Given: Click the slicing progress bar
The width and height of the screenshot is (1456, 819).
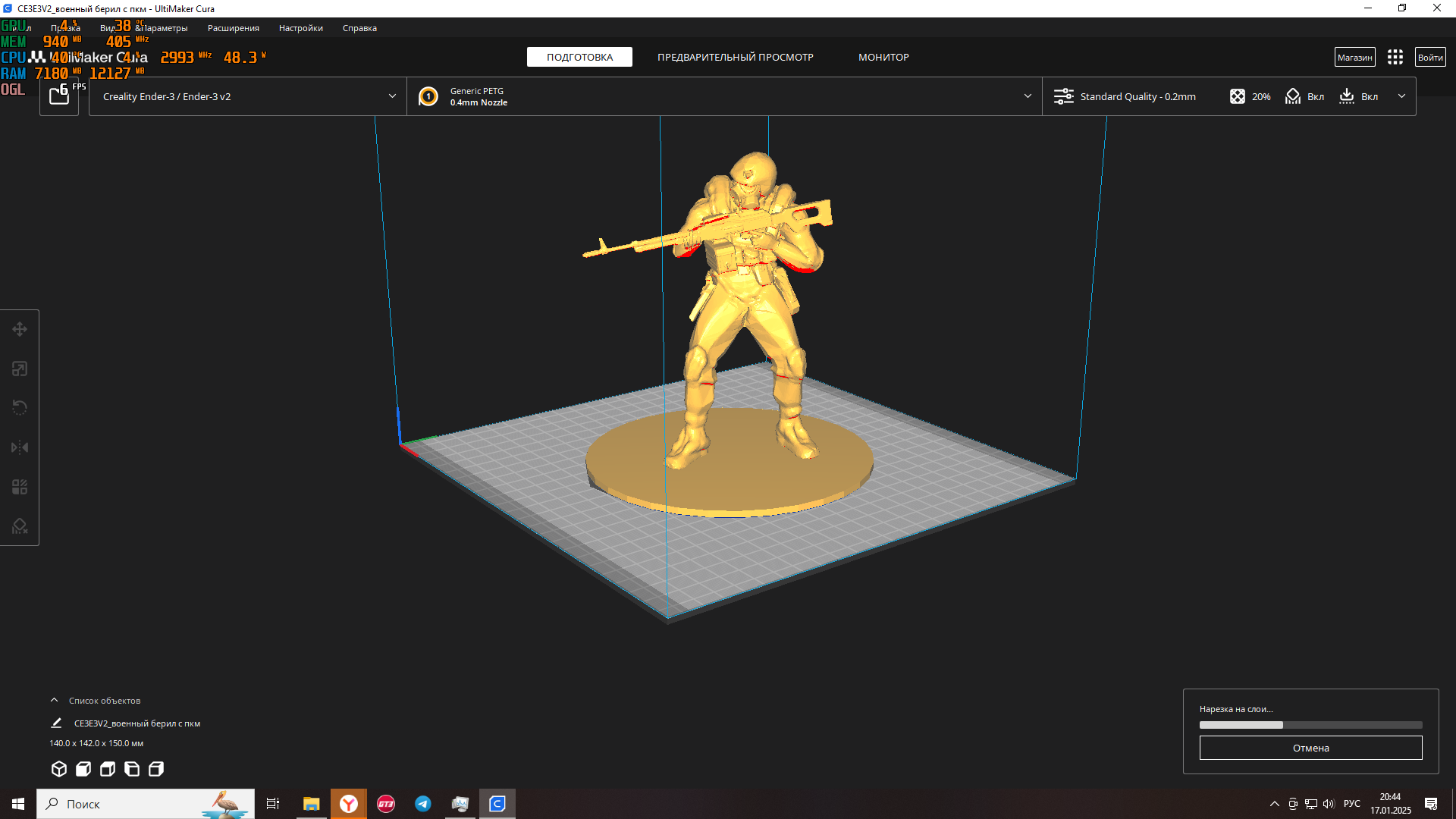Looking at the screenshot, I should [1310, 725].
